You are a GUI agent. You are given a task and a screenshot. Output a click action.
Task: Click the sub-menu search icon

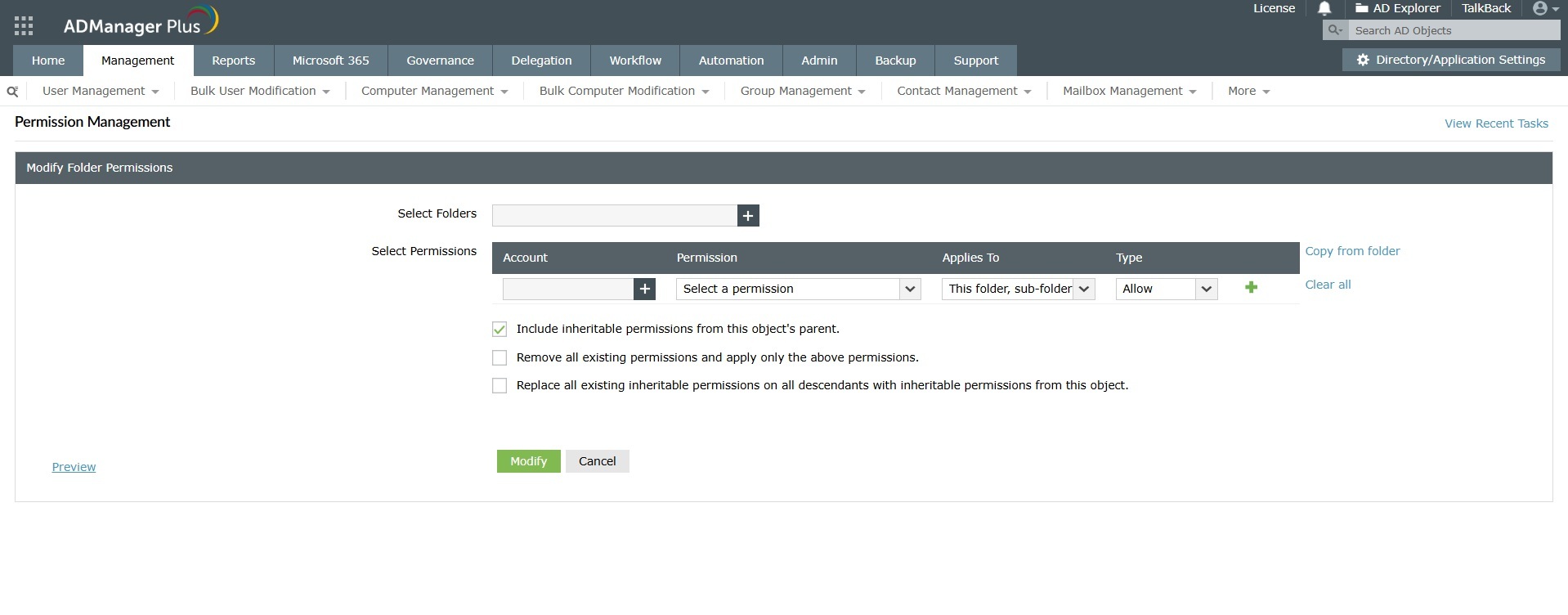click(12, 92)
